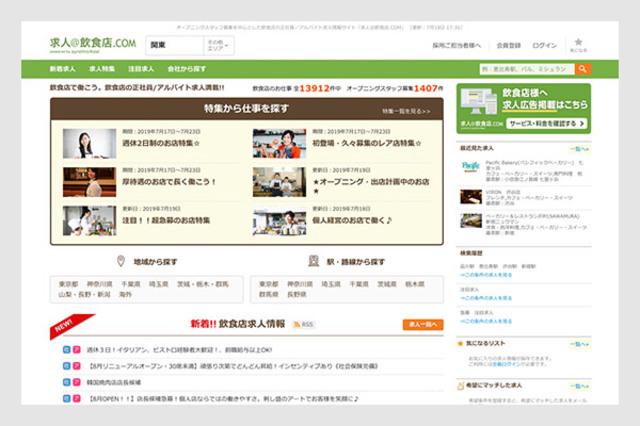This screenshot has width=640, height=426.
Task: Click the Pacific Bakery logo thumbnail
Action: coord(471,167)
